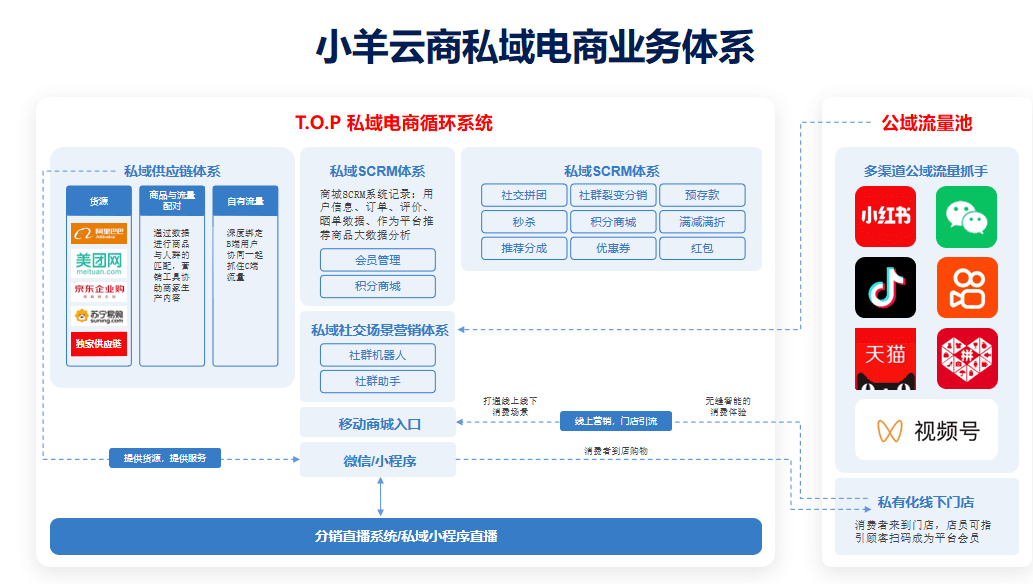1033x584 pixels.
Task: Select the 推荐分成 box
Action: [524, 248]
